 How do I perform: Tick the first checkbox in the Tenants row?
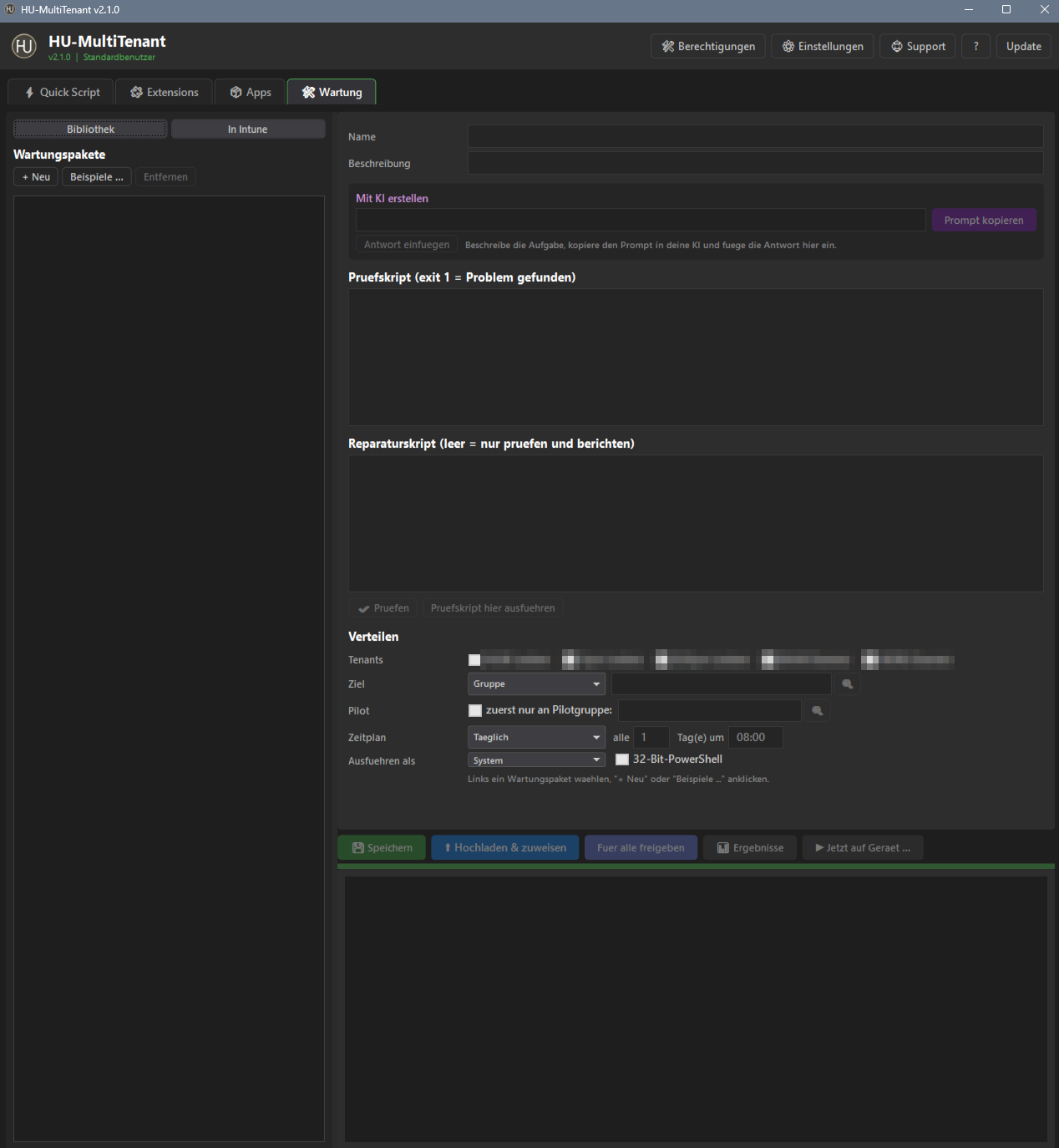click(474, 660)
